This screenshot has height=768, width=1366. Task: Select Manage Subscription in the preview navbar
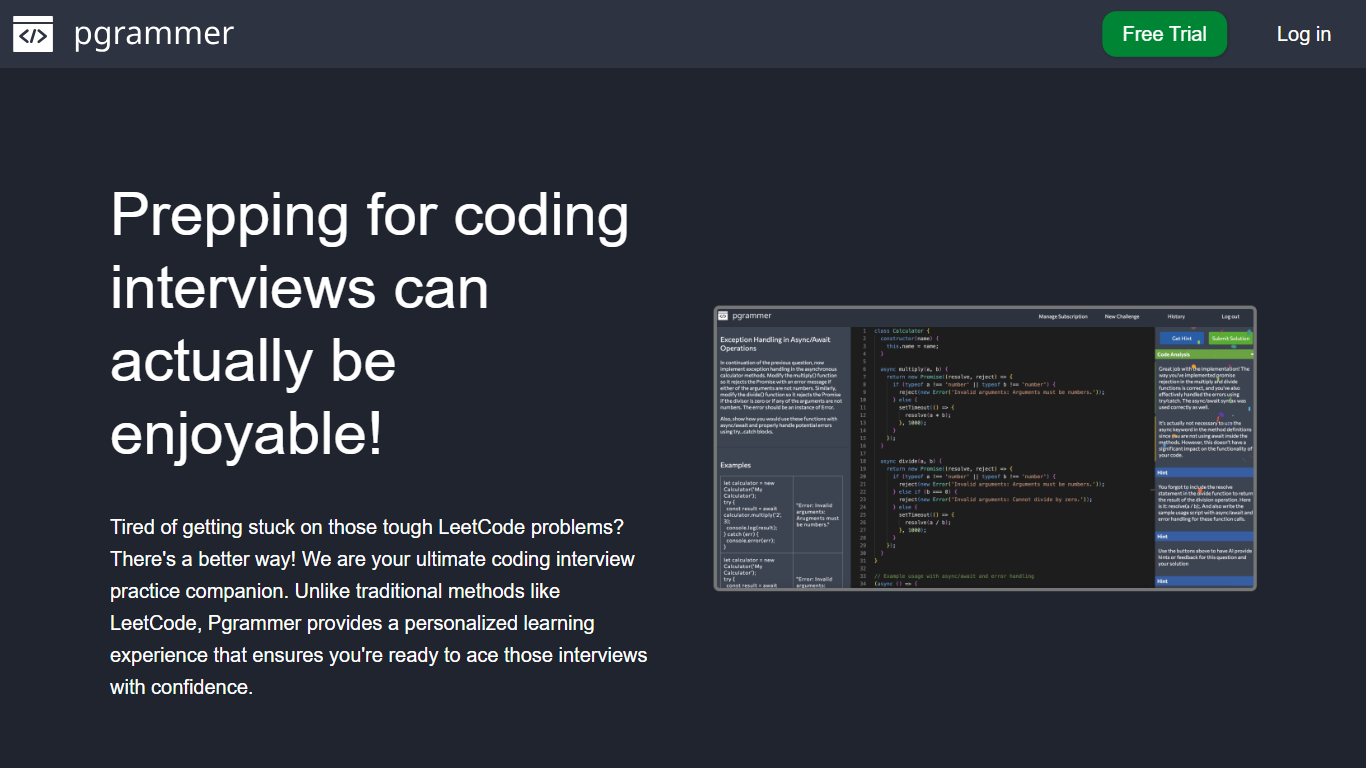tap(1062, 316)
